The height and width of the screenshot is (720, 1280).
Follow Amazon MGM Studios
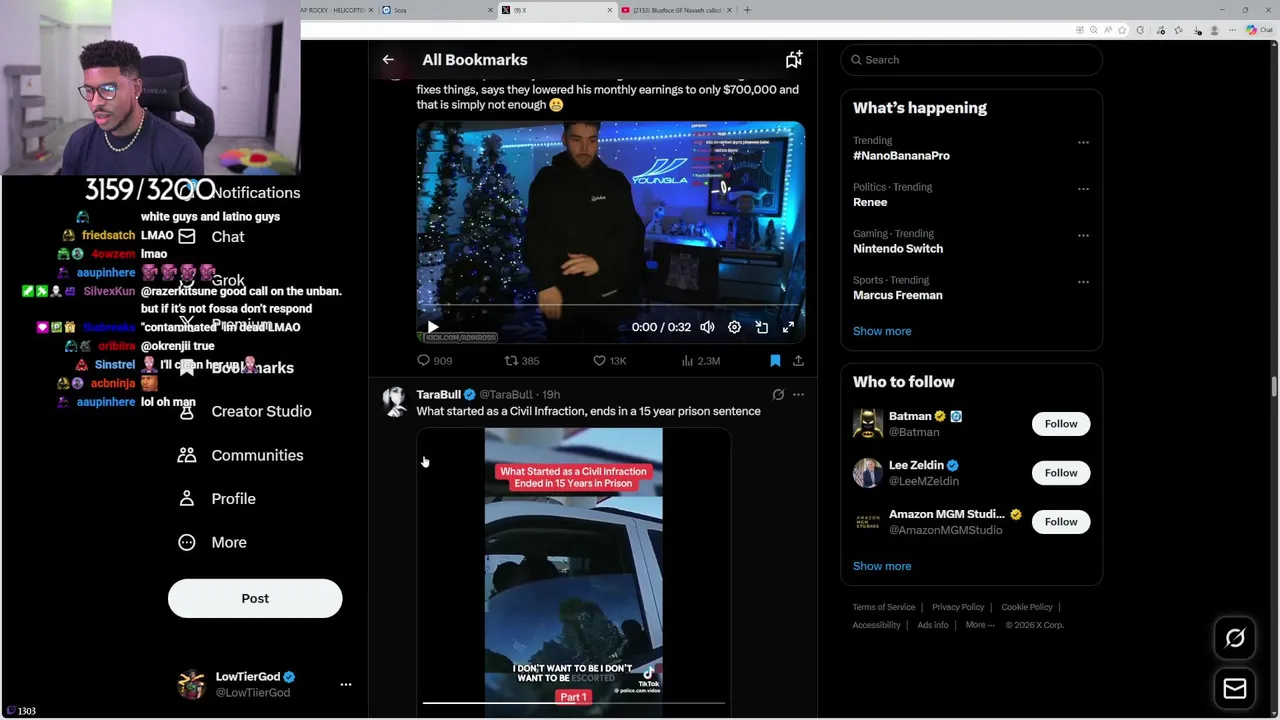tap(1061, 522)
